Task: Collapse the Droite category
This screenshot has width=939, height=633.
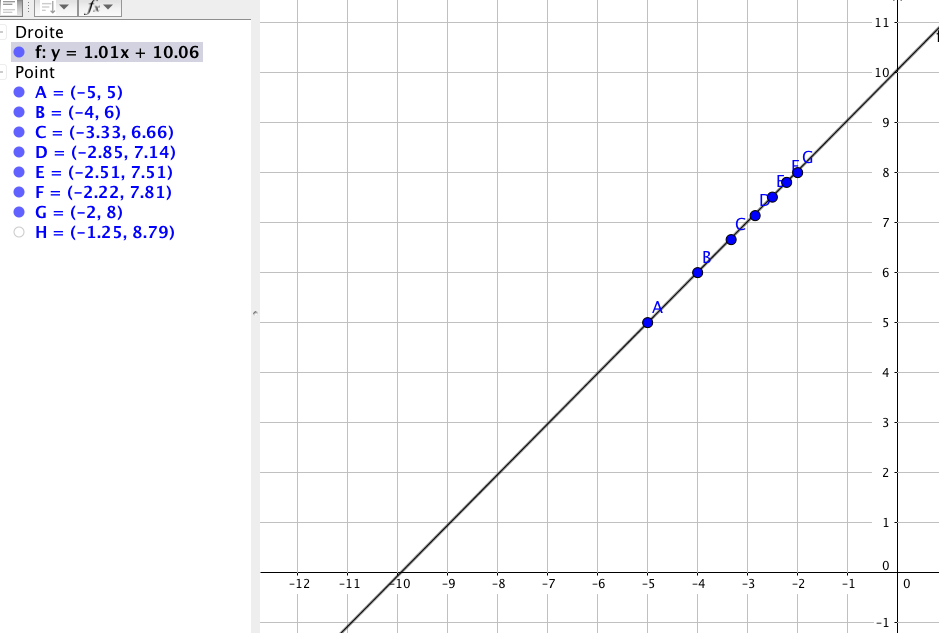Action: [x=4, y=33]
